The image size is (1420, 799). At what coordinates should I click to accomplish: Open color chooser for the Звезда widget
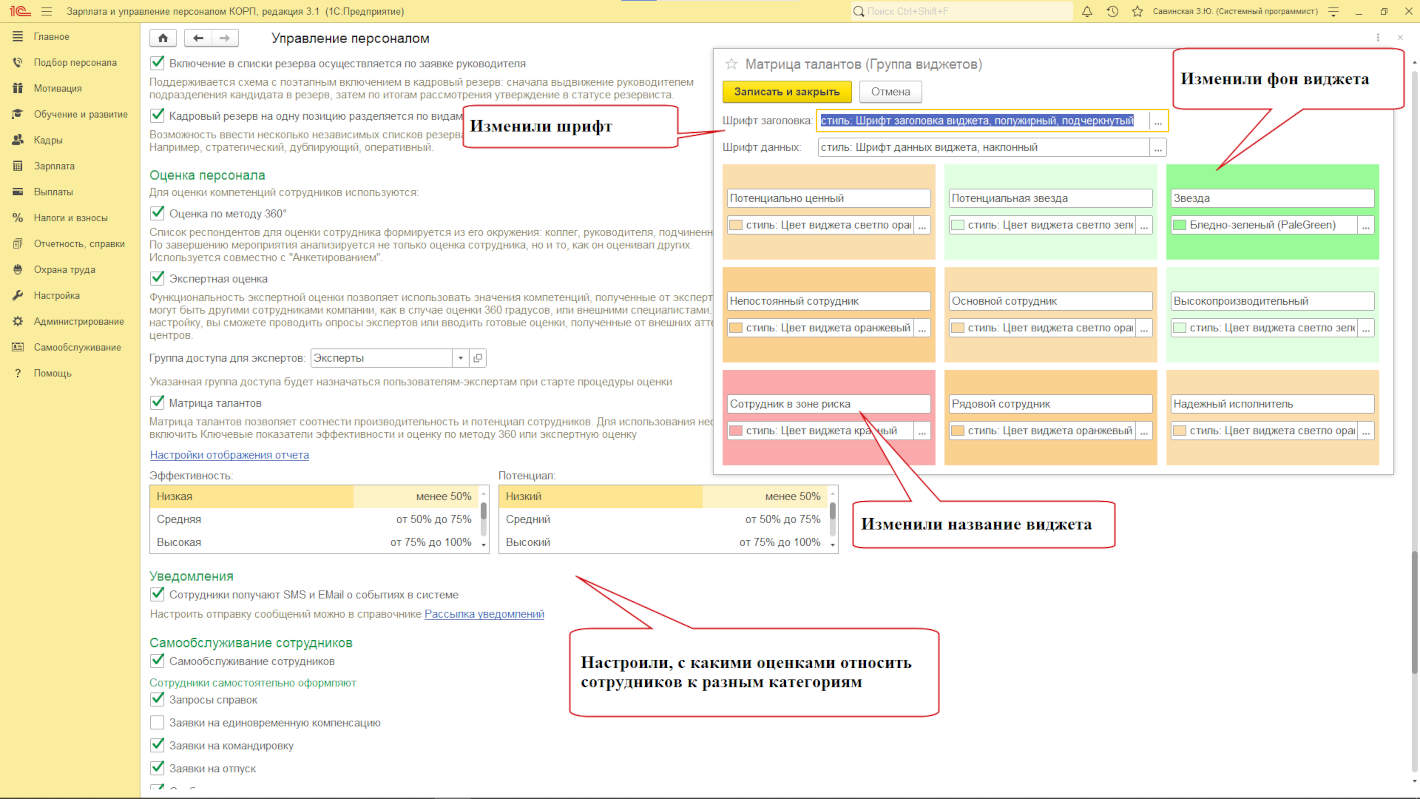coord(1365,225)
